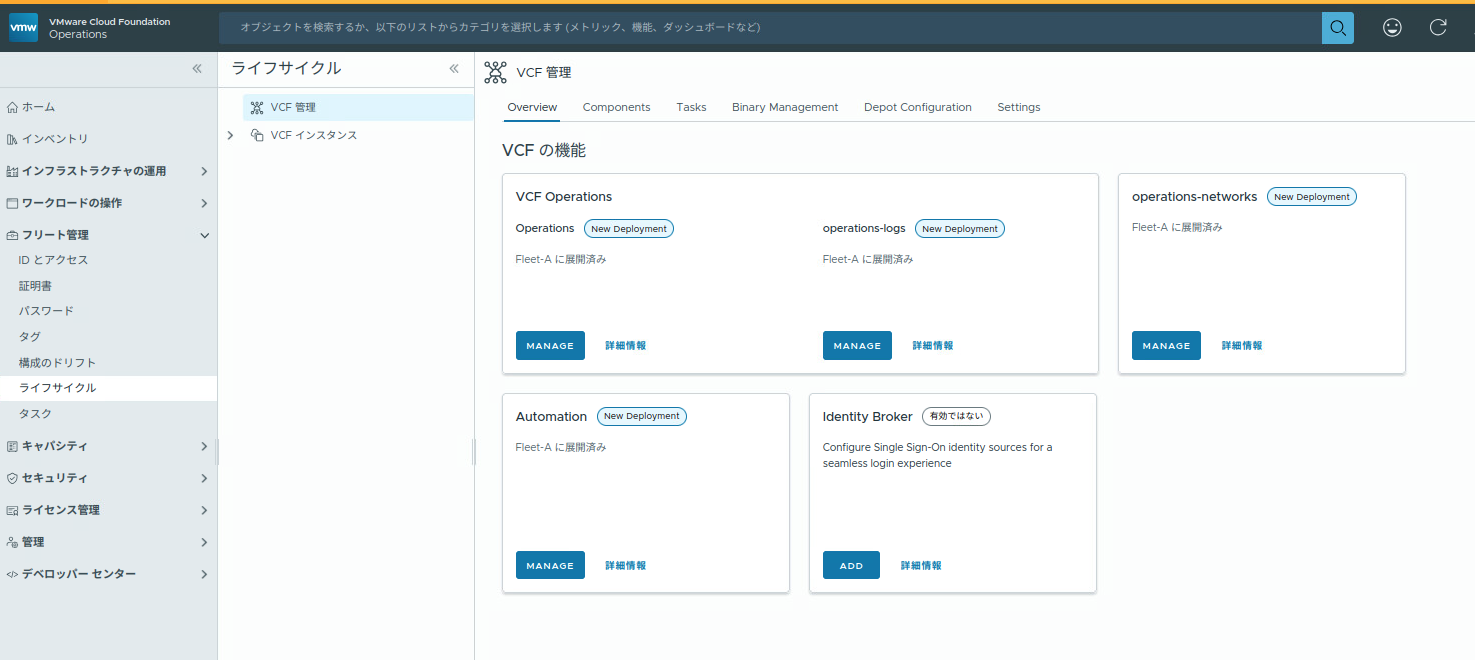Open the Depot Configuration tab

pyautogui.click(x=917, y=107)
